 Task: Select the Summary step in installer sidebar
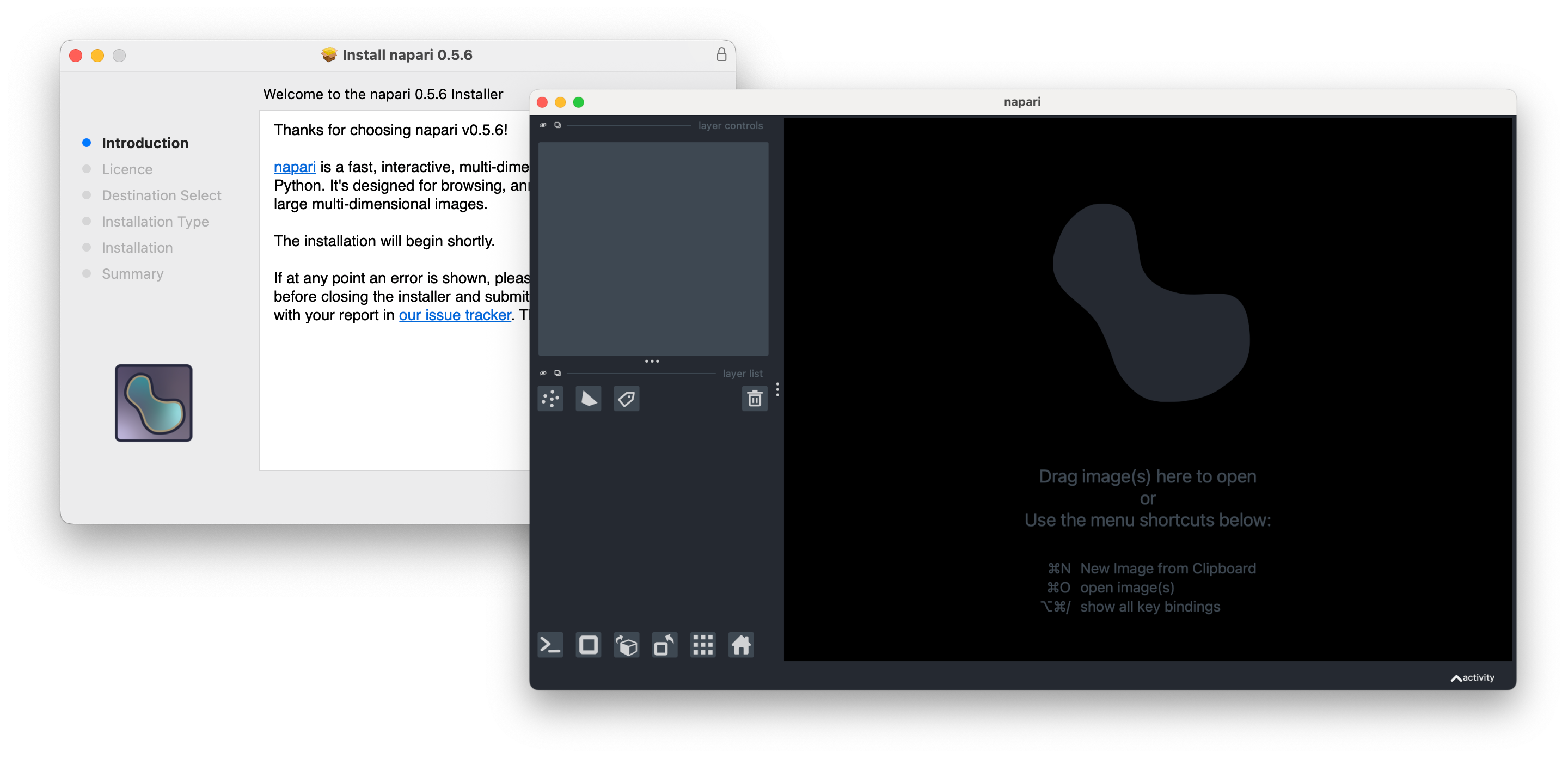tap(132, 274)
